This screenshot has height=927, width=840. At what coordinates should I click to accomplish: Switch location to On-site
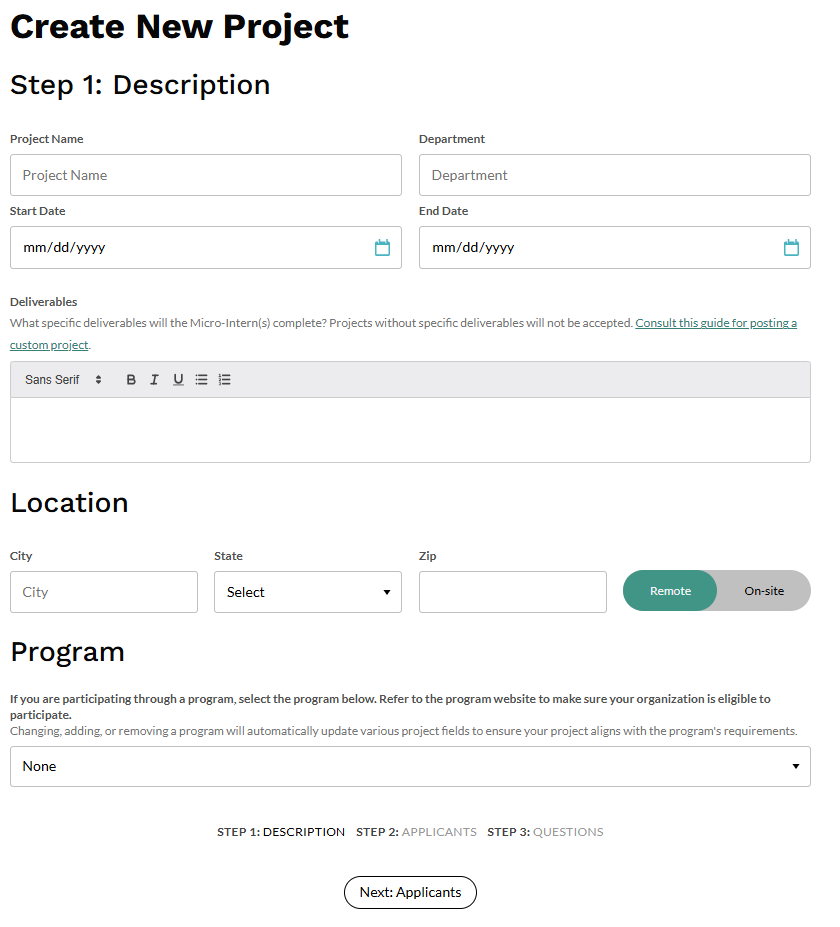pos(764,591)
